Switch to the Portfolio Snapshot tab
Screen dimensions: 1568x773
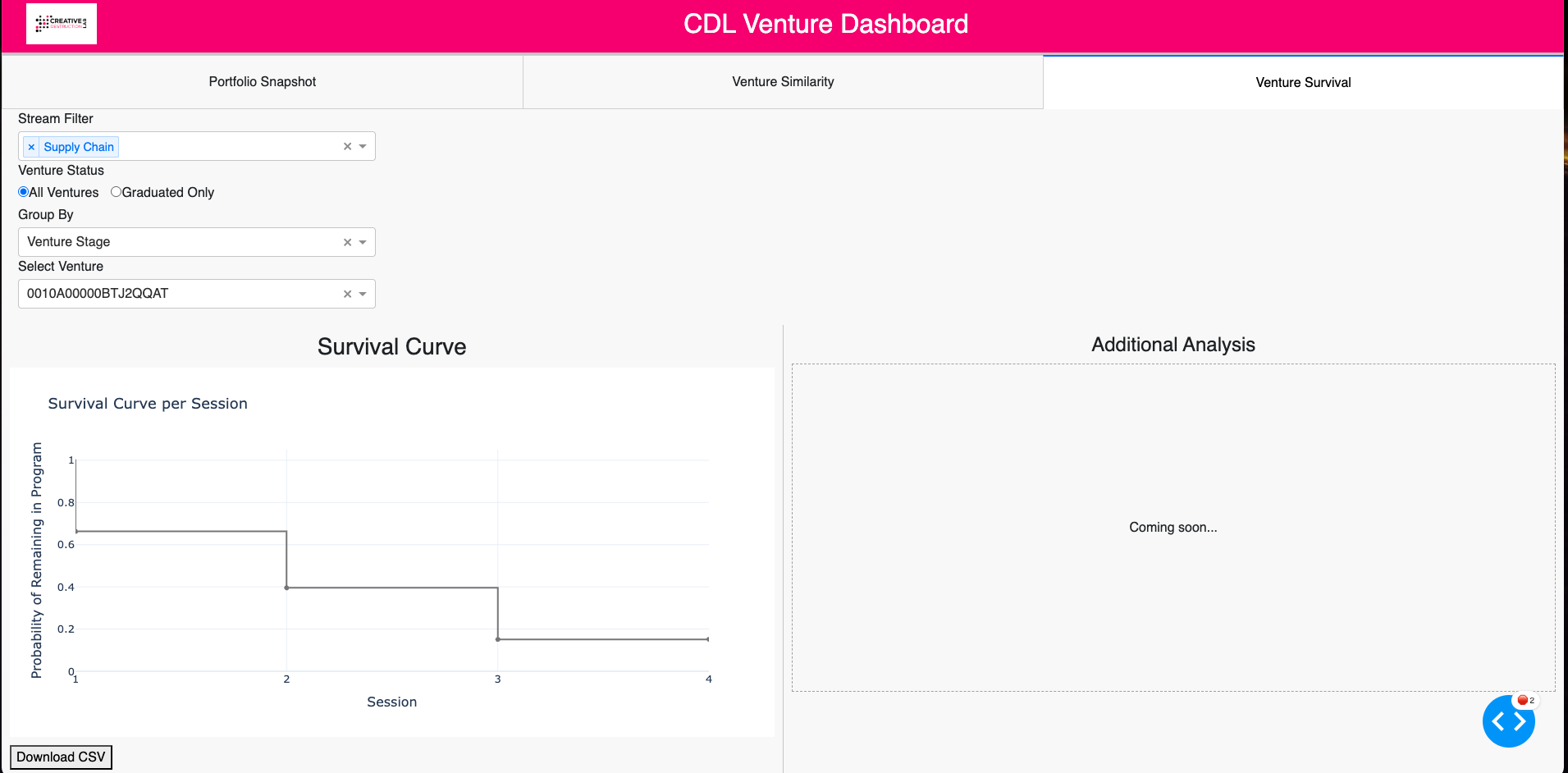[x=263, y=82]
